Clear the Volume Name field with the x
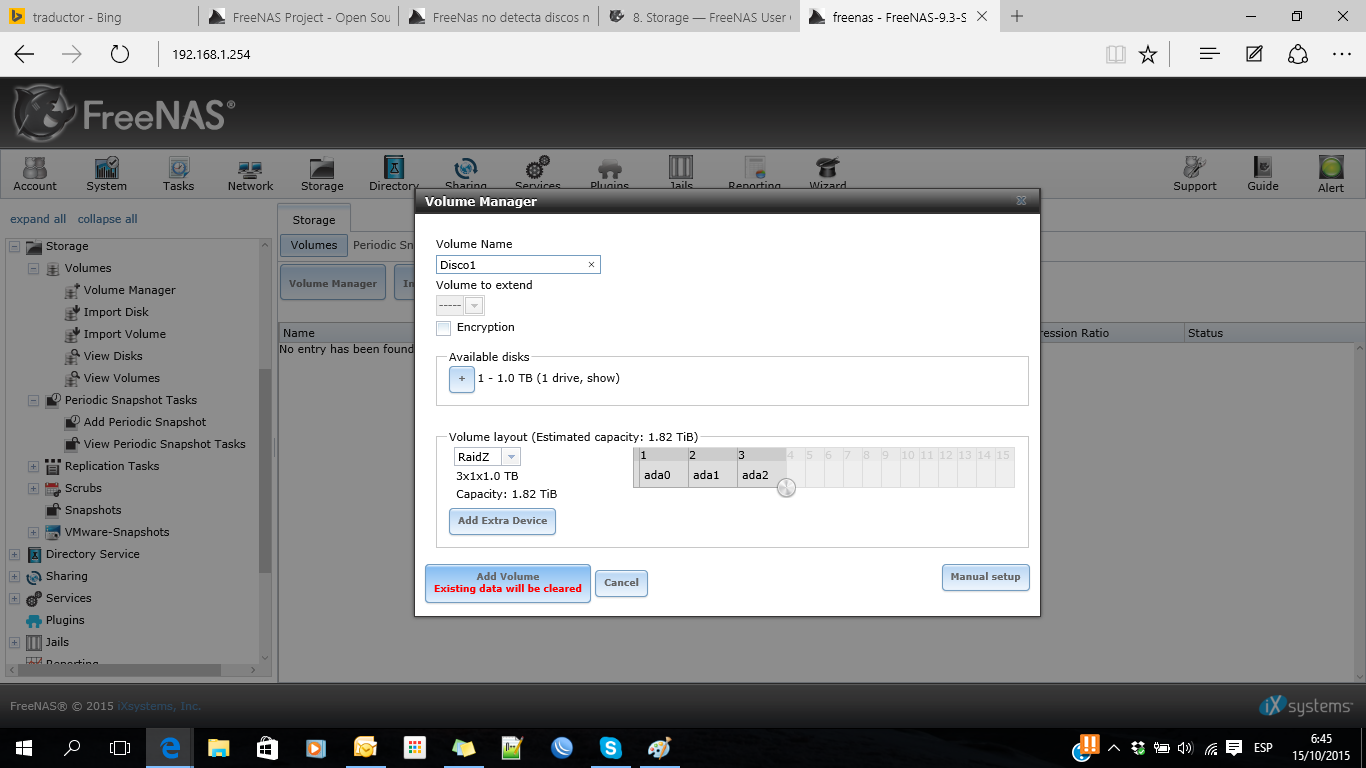Screen dimensions: 1366x768 point(591,265)
